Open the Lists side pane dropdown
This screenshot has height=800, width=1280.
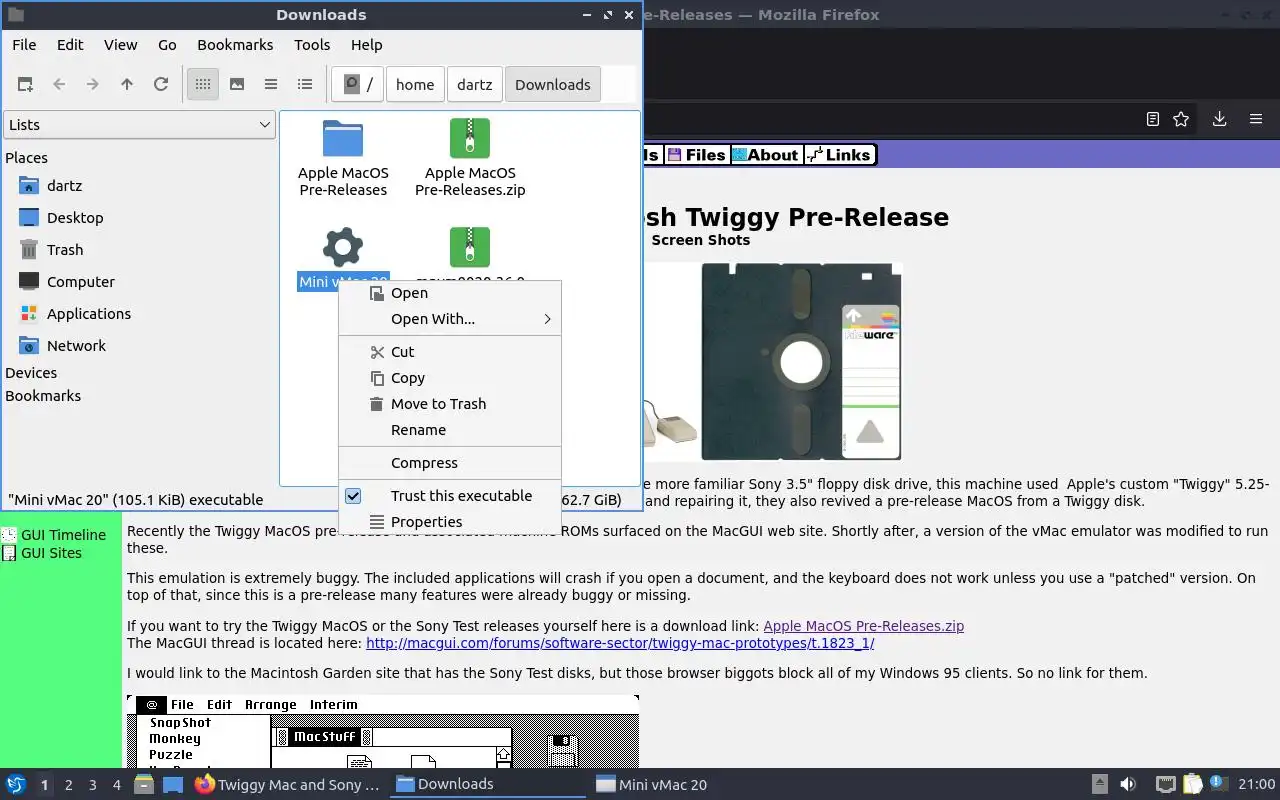[139, 125]
